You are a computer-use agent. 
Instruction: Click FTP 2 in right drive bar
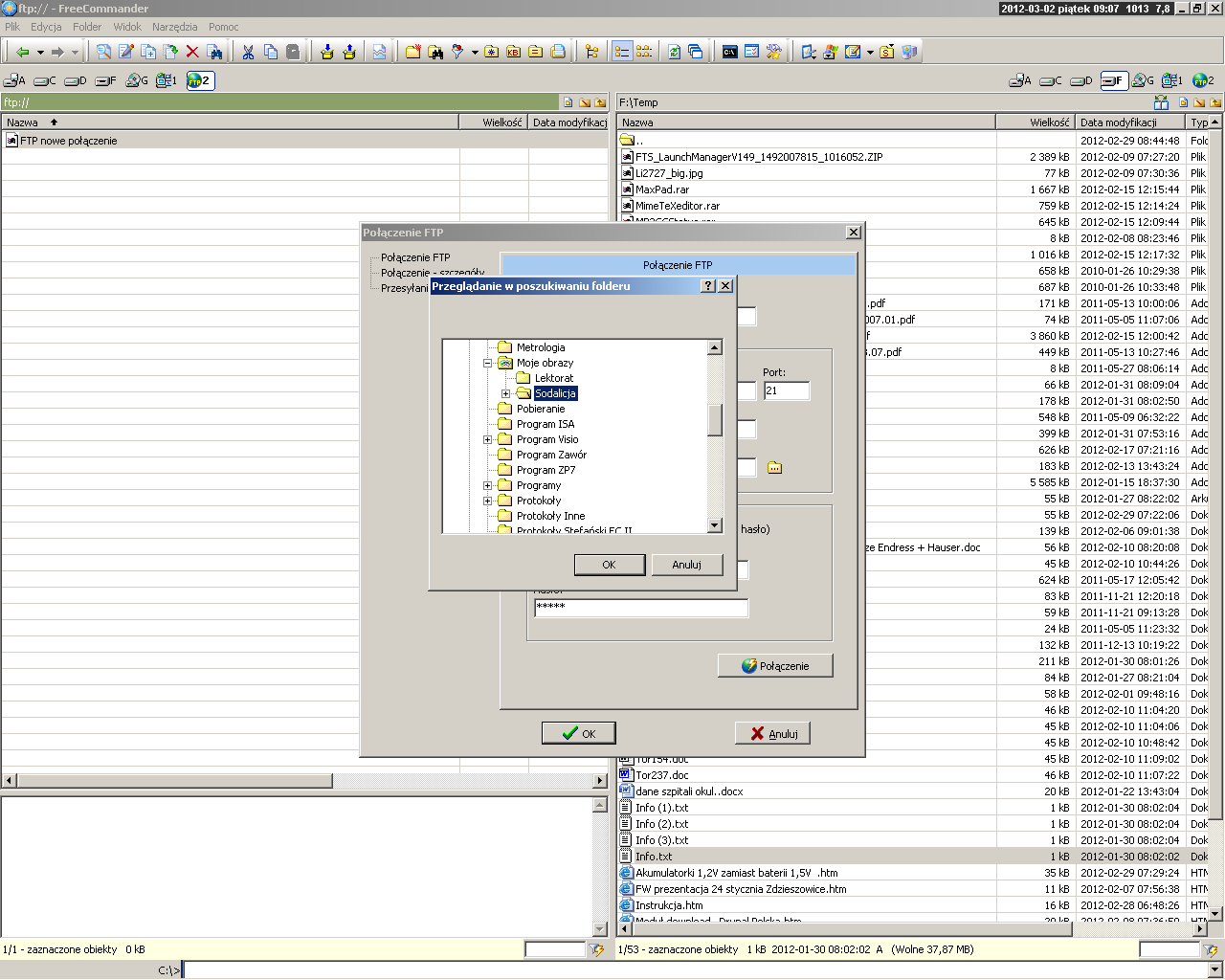click(x=1203, y=80)
